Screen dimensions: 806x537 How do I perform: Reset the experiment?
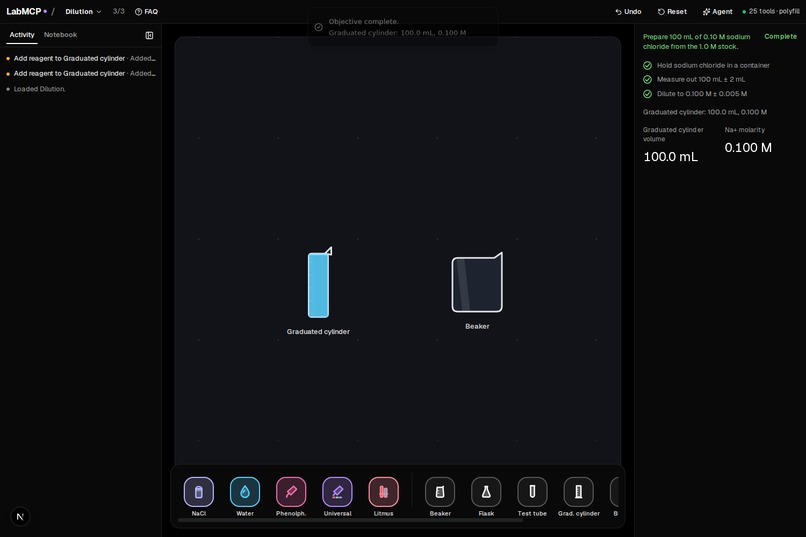(672, 11)
